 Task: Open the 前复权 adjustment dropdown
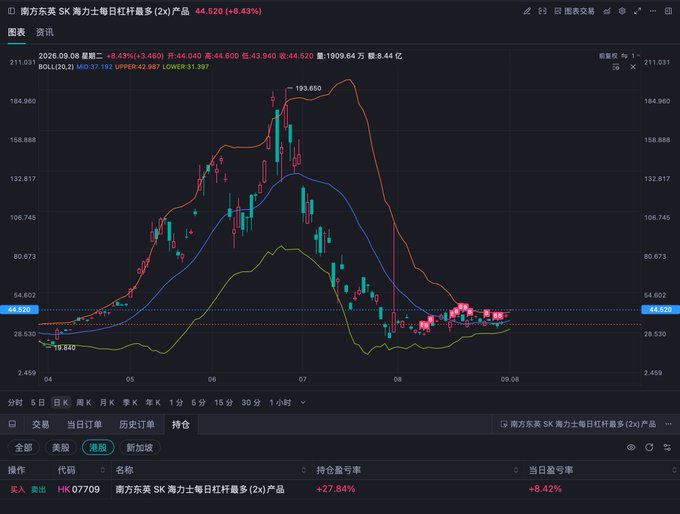coord(608,56)
